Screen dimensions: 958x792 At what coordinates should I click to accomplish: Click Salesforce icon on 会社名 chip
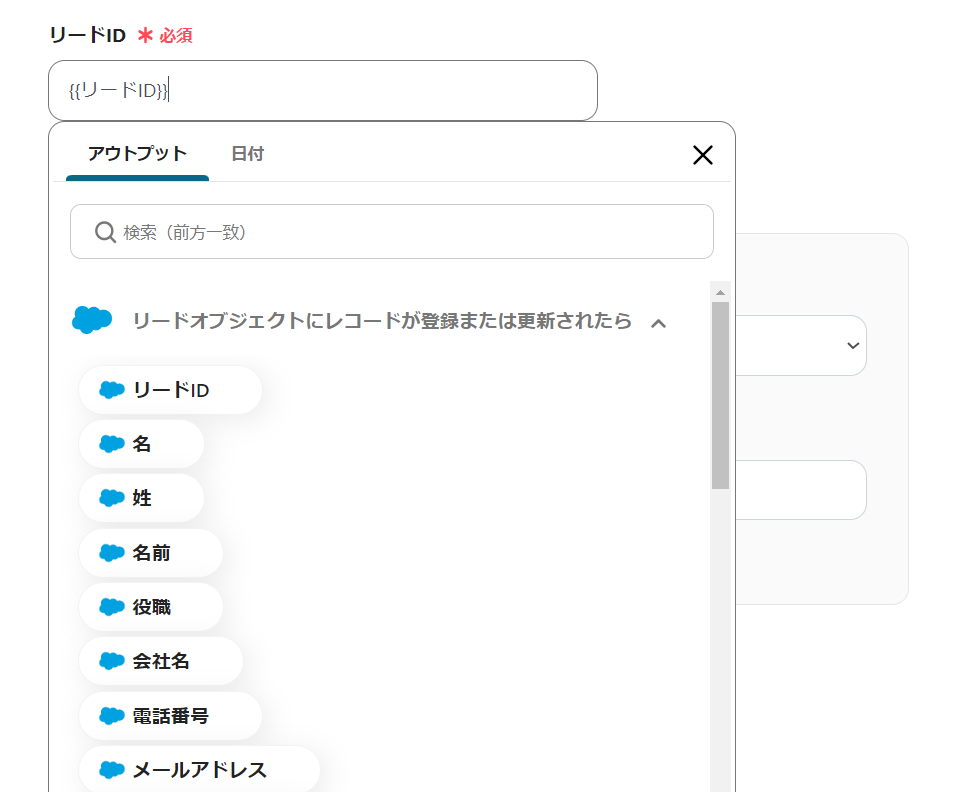[112, 661]
